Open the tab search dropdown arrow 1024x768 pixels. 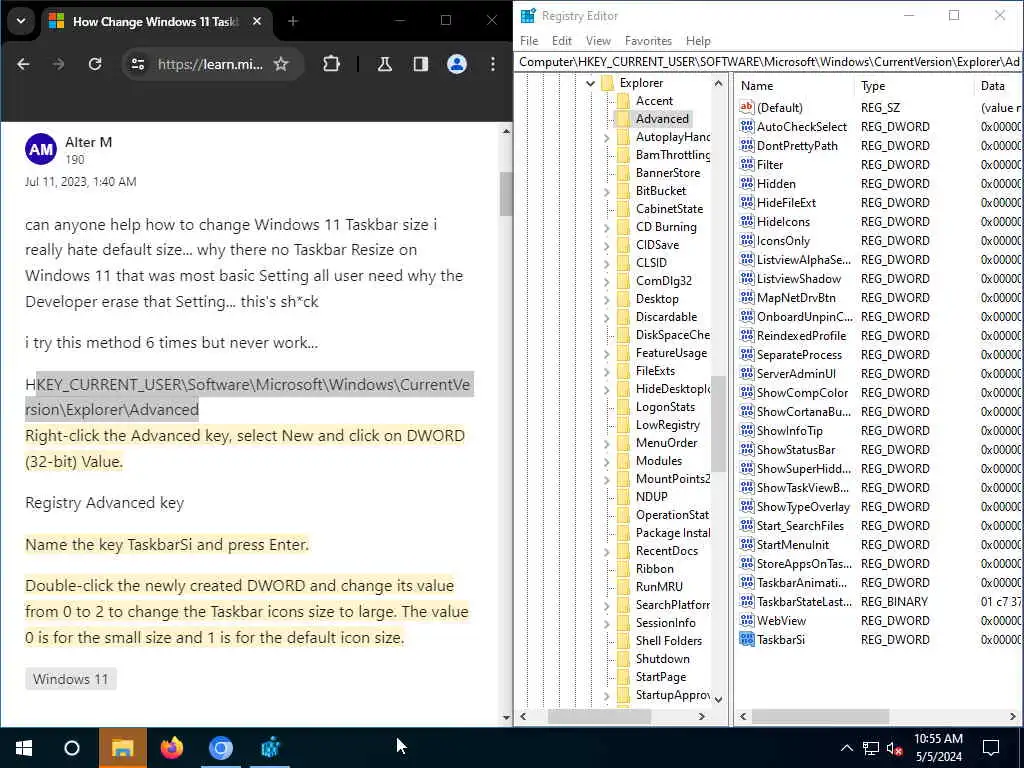pyautogui.click(x=21, y=21)
